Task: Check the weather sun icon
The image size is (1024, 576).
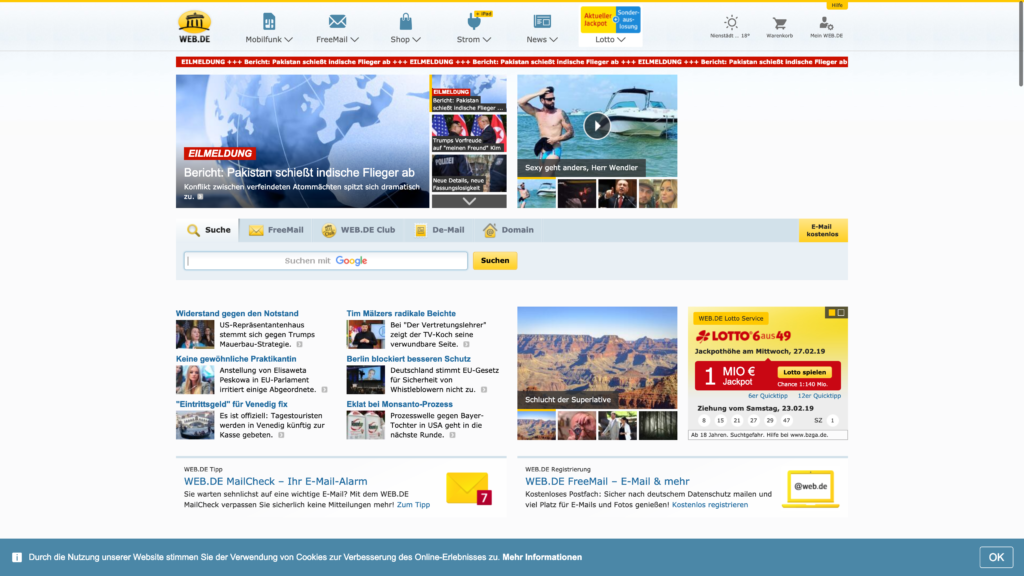Action: tap(731, 22)
